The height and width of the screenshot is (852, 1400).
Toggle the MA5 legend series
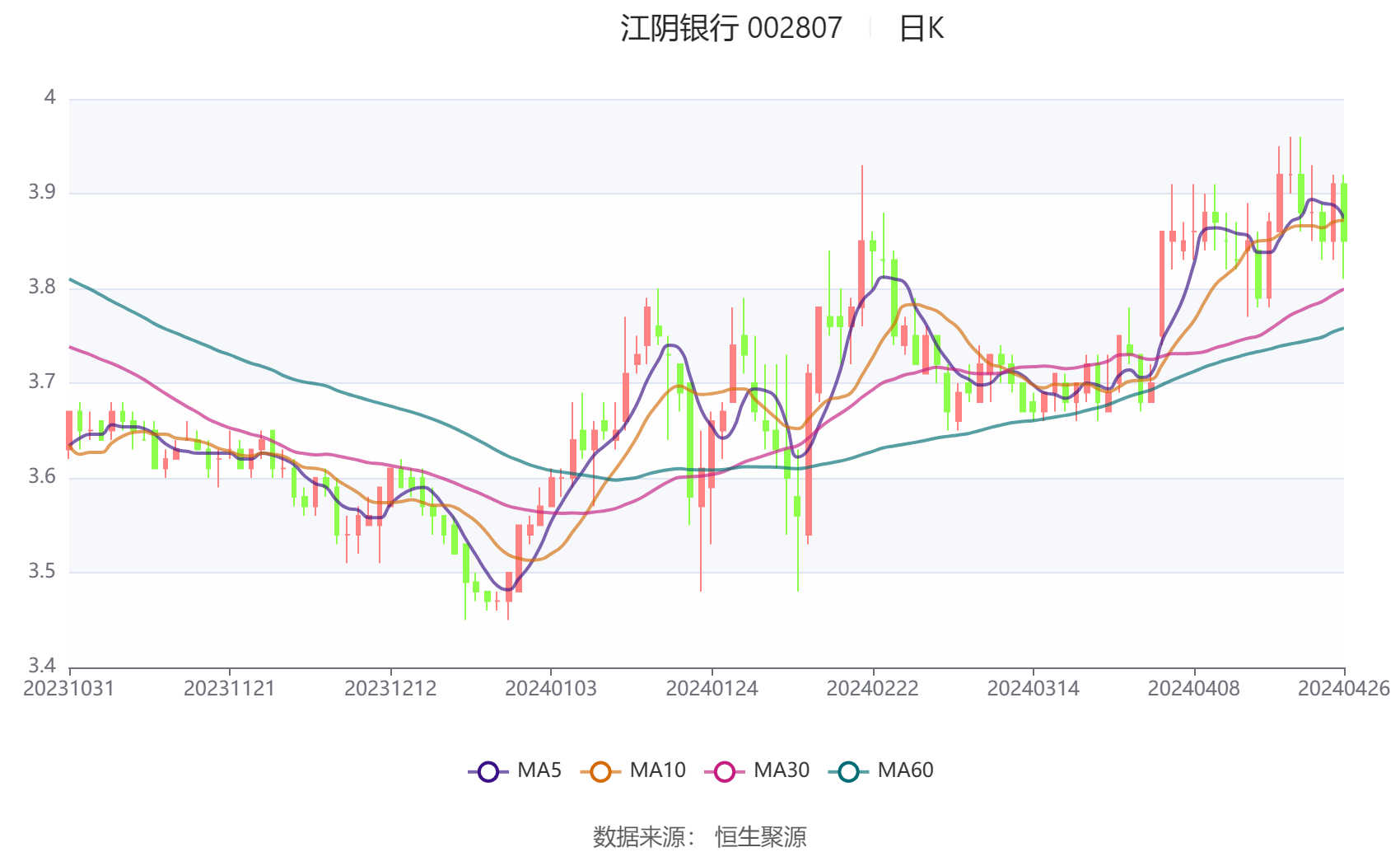point(515,771)
